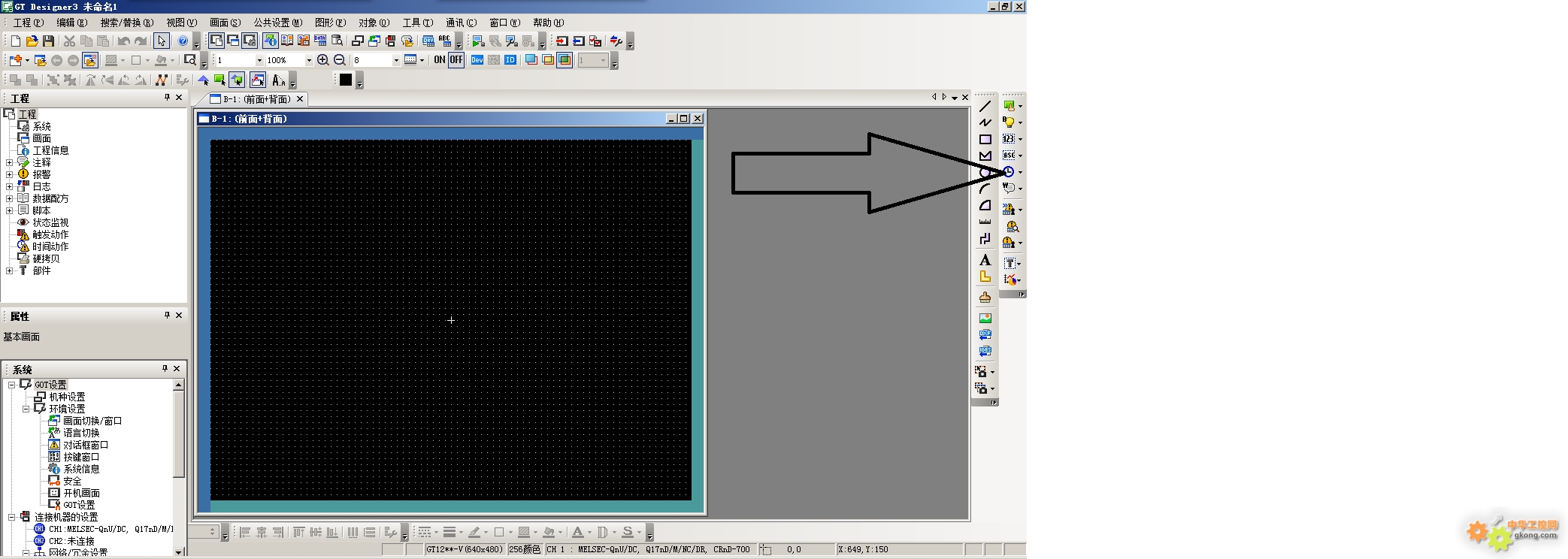This screenshot has height=559, width=1568.
Task: Open 工程信息 in the project tree
Action: [50, 150]
